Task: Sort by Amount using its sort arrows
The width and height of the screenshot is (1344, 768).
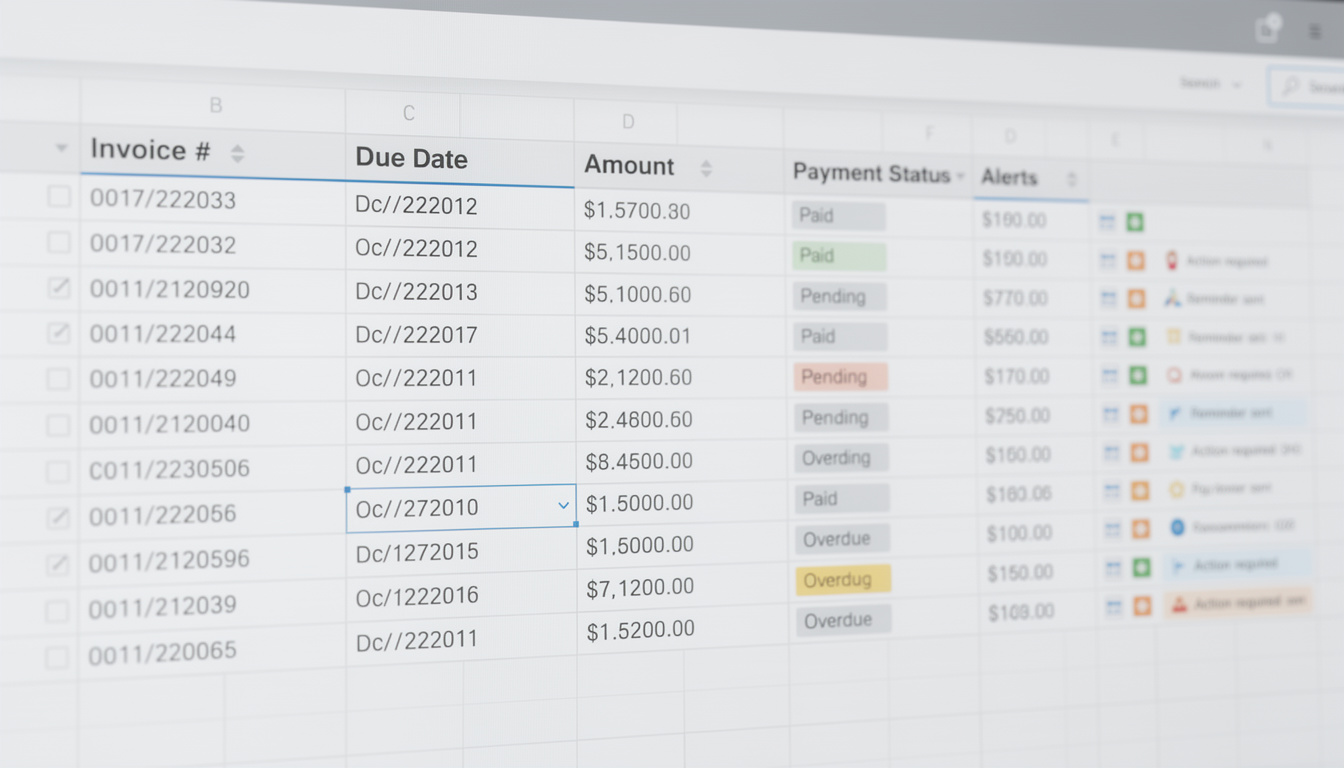Action: point(705,168)
